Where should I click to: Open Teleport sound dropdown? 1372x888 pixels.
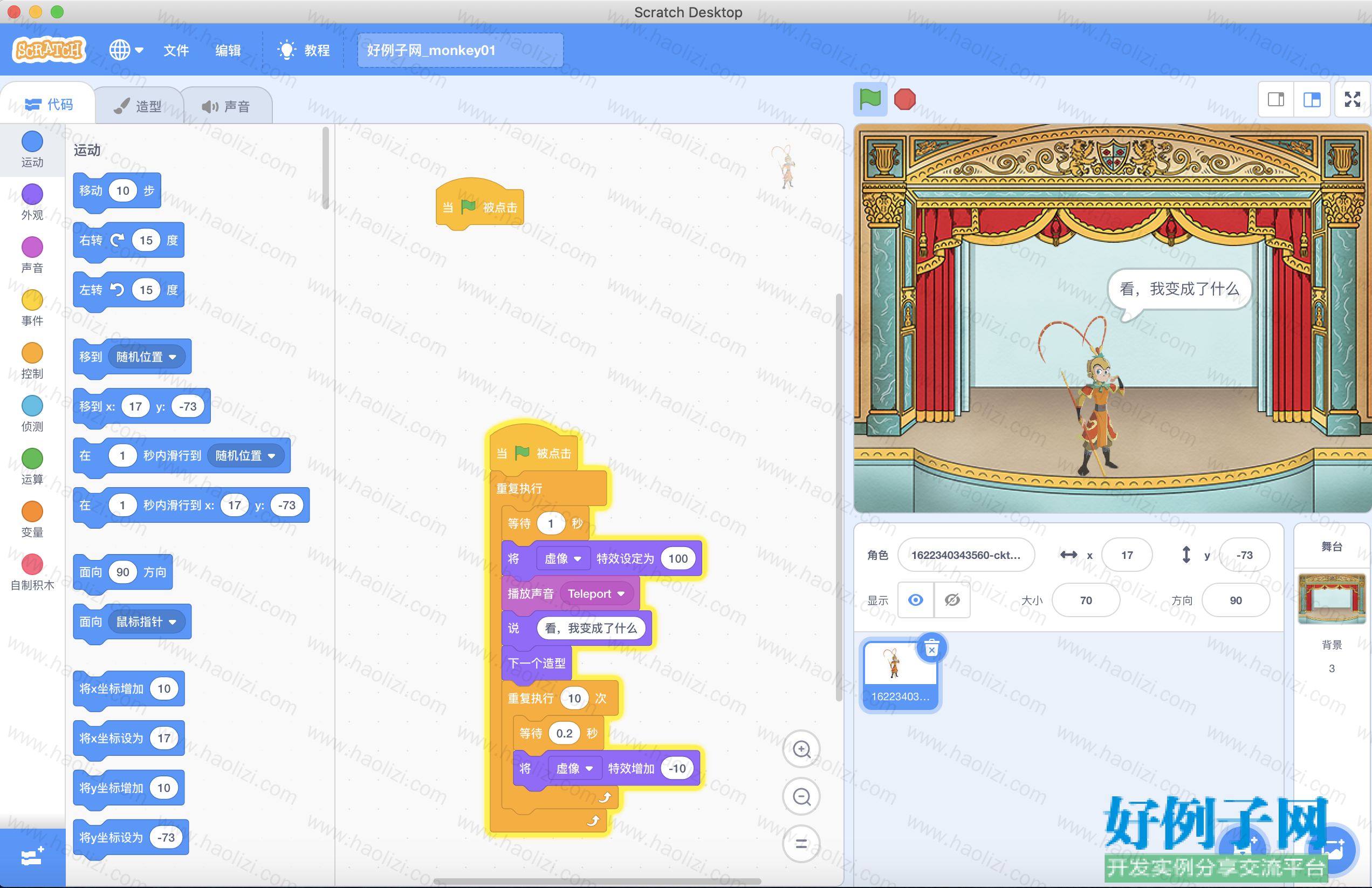pyautogui.click(x=596, y=594)
